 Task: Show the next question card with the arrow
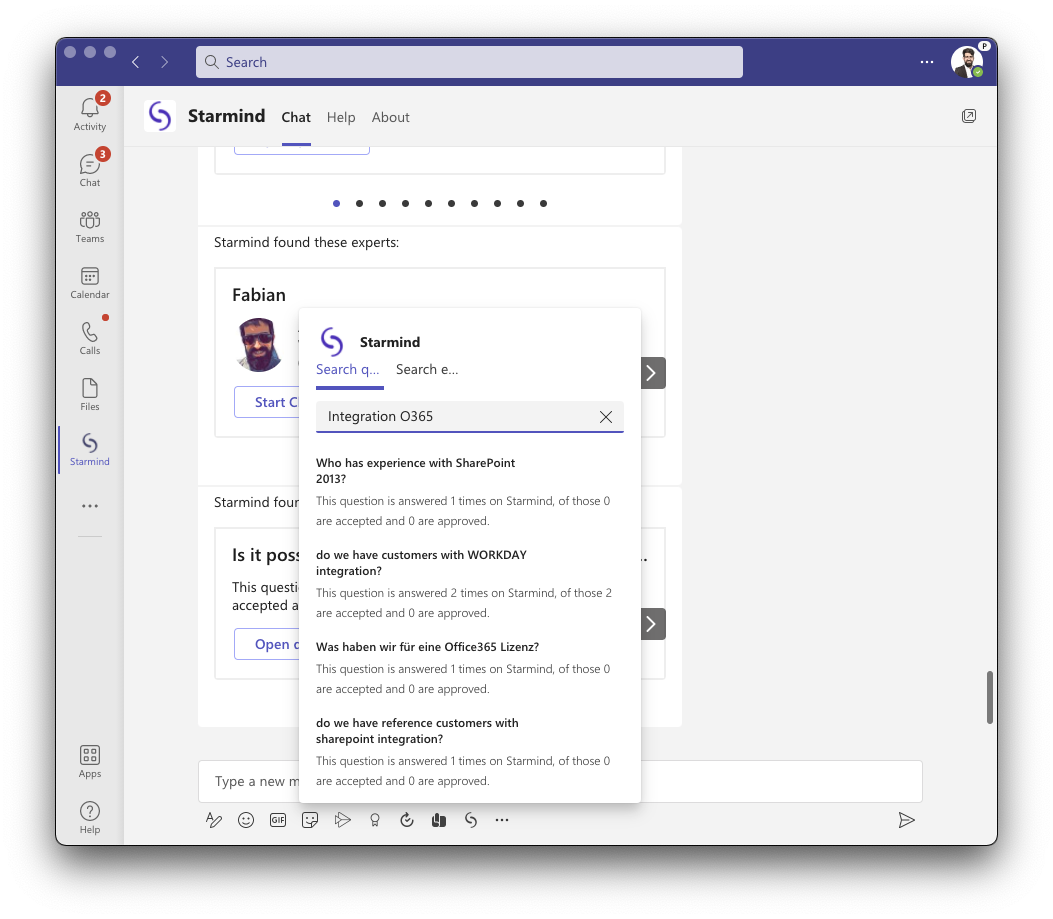(651, 624)
